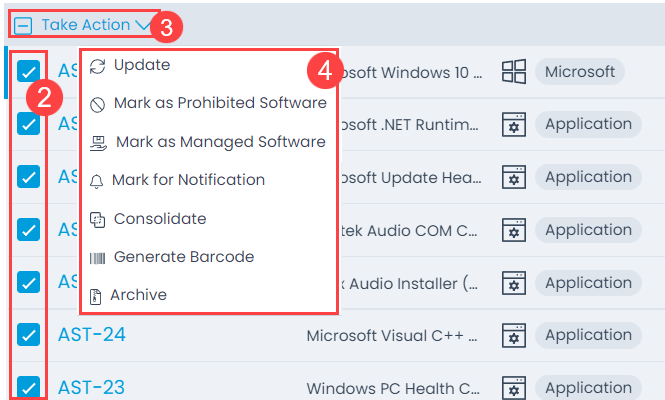This screenshot has height=400, width=665.
Task: Open the Take Action dropdown
Action: tap(96, 25)
